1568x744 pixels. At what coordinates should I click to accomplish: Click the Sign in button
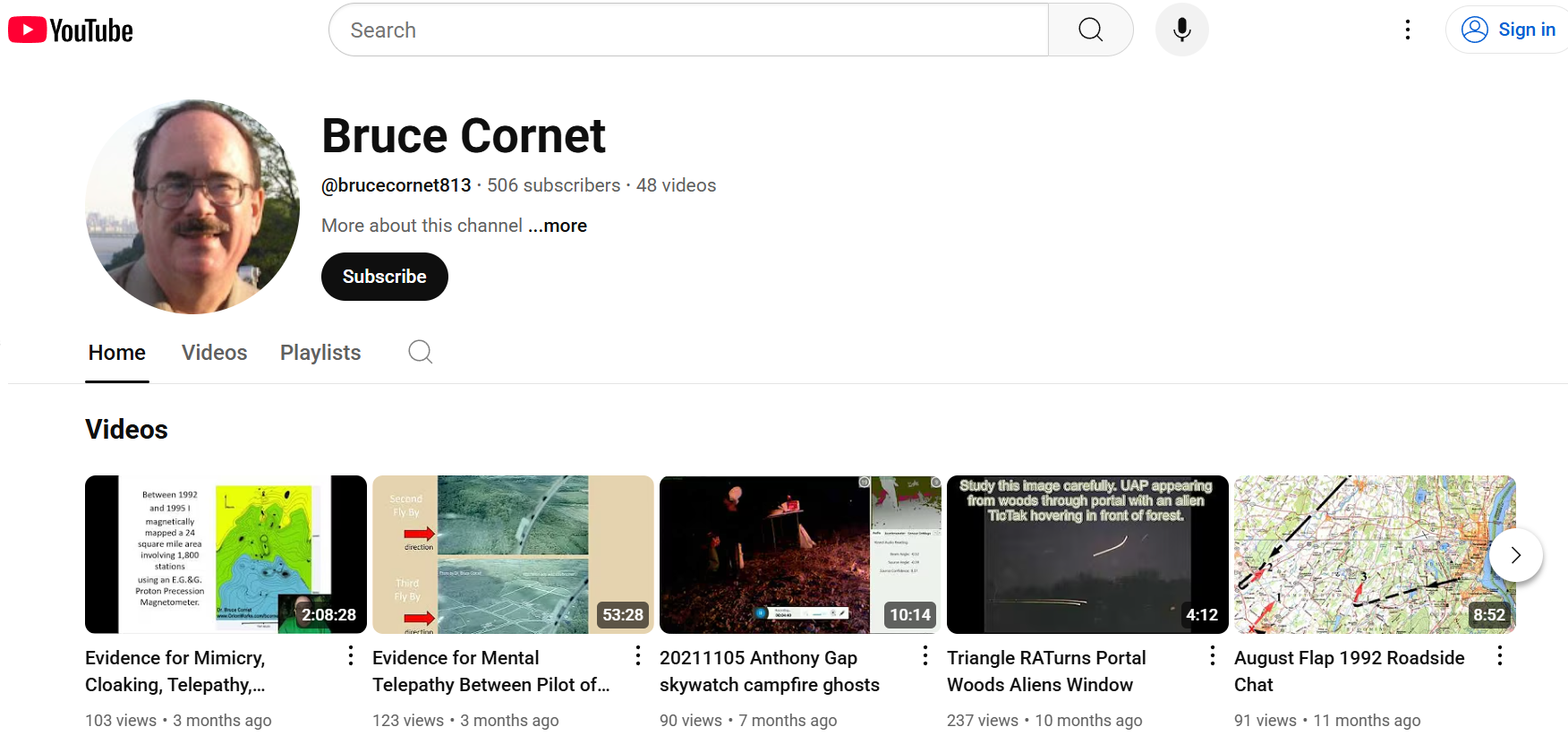(x=1509, y=30)
